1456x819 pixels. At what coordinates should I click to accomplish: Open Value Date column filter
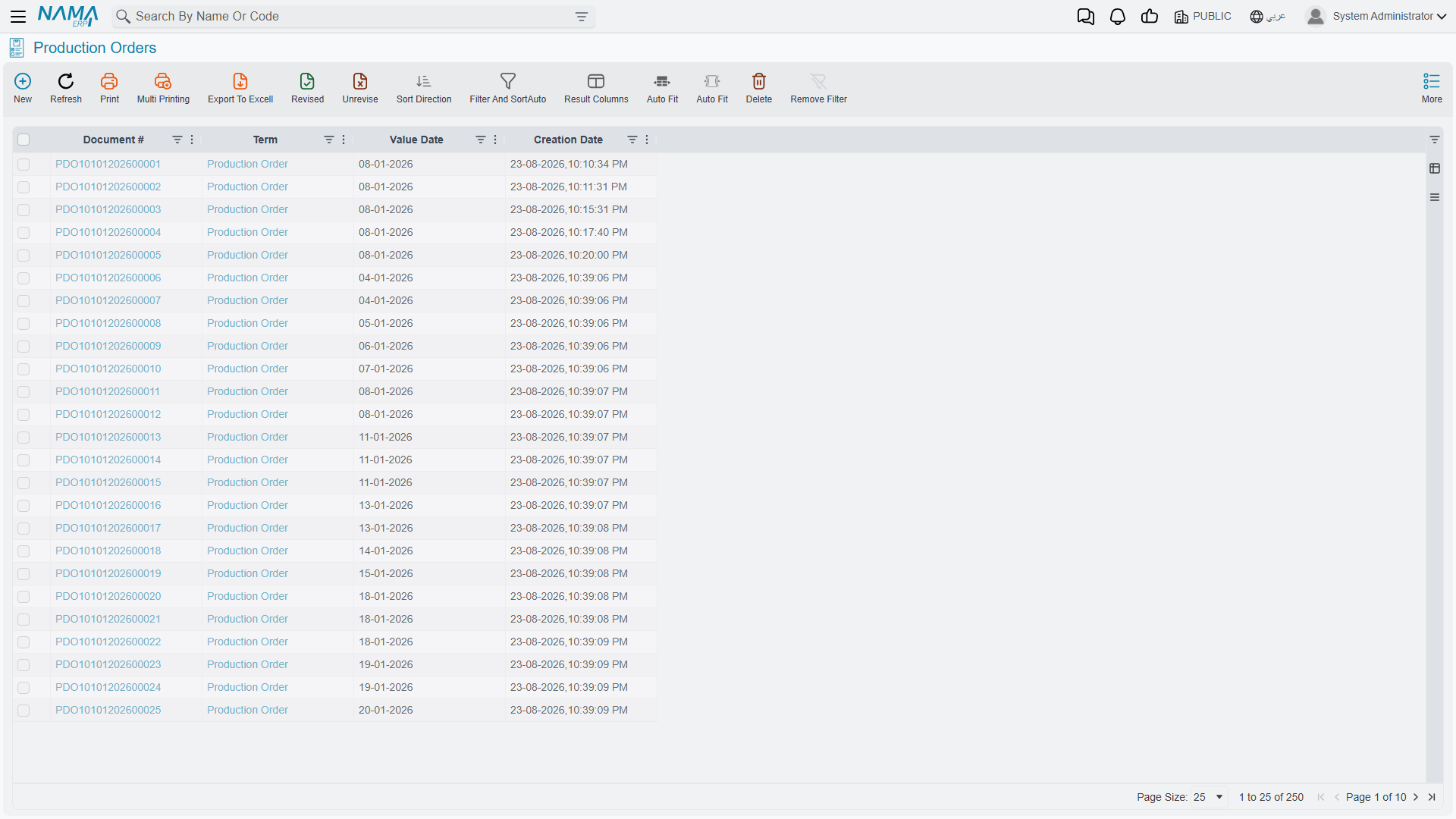[480, 140]
